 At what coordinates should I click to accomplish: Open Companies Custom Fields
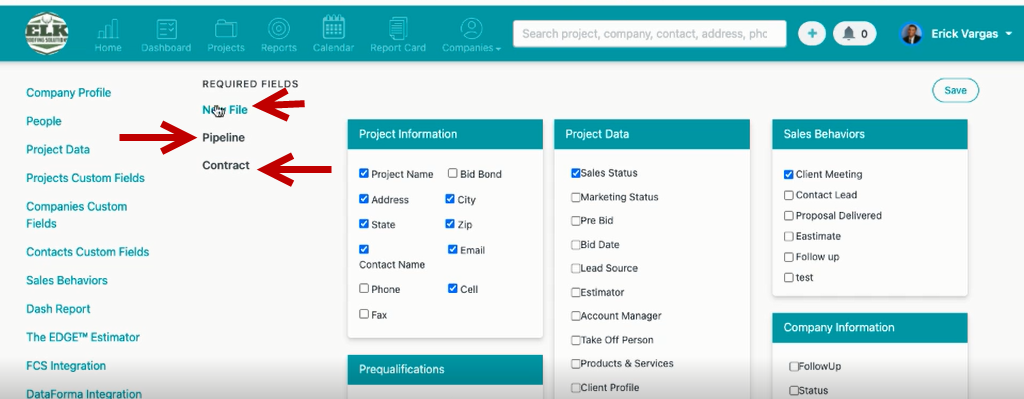click(x=76, y=215)
